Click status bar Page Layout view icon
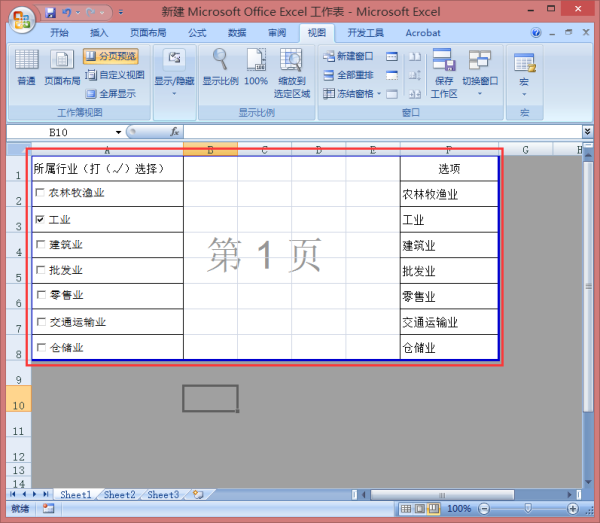 pos(420,508)
